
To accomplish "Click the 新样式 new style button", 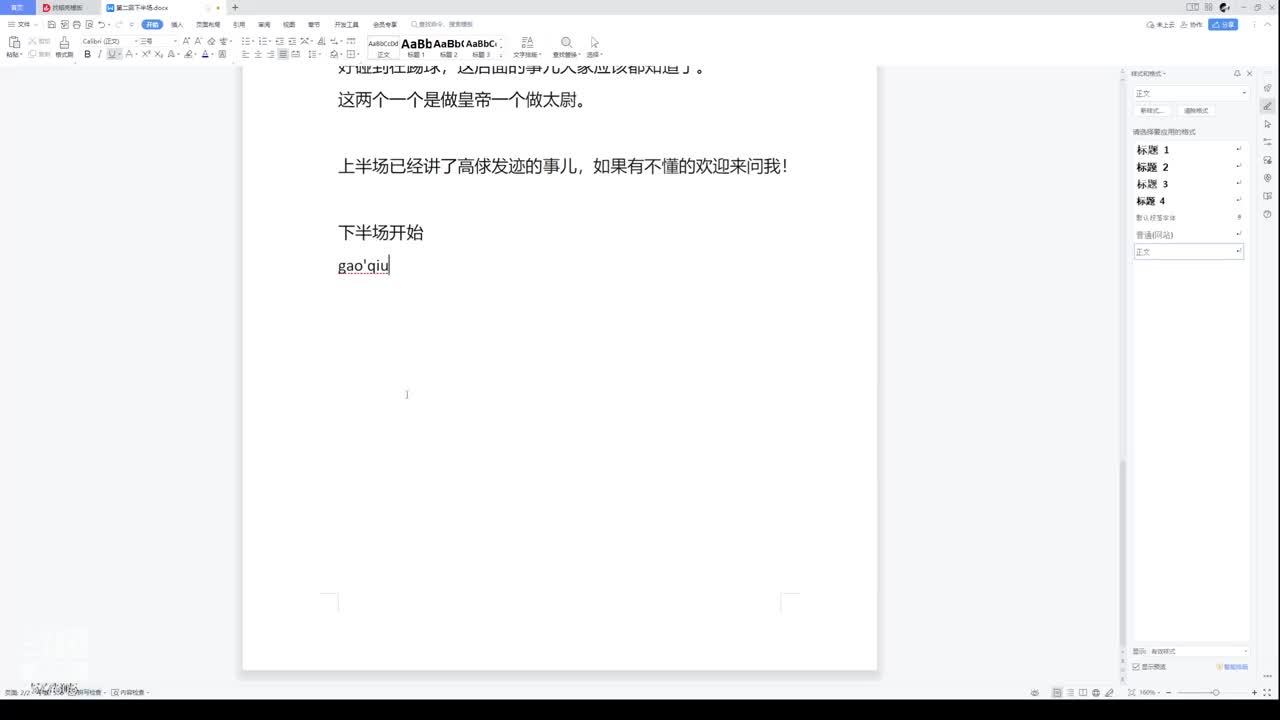I will point(1152,110).
